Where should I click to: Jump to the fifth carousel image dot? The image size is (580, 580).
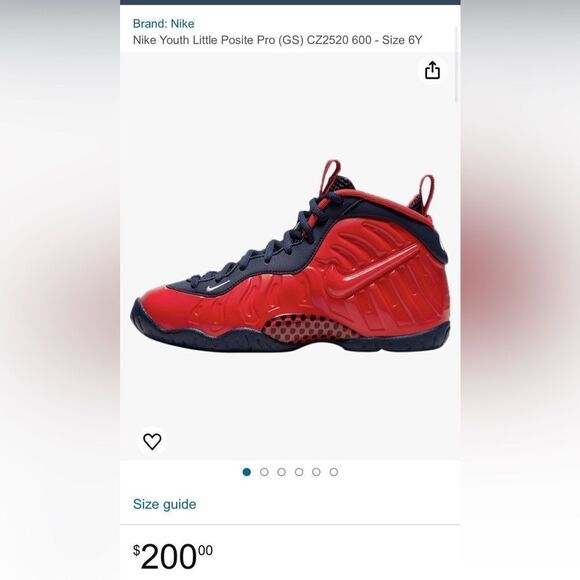pos(316,472)
